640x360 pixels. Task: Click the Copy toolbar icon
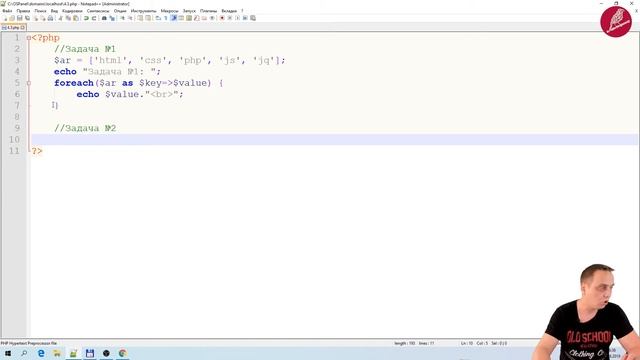pos(68,18)
